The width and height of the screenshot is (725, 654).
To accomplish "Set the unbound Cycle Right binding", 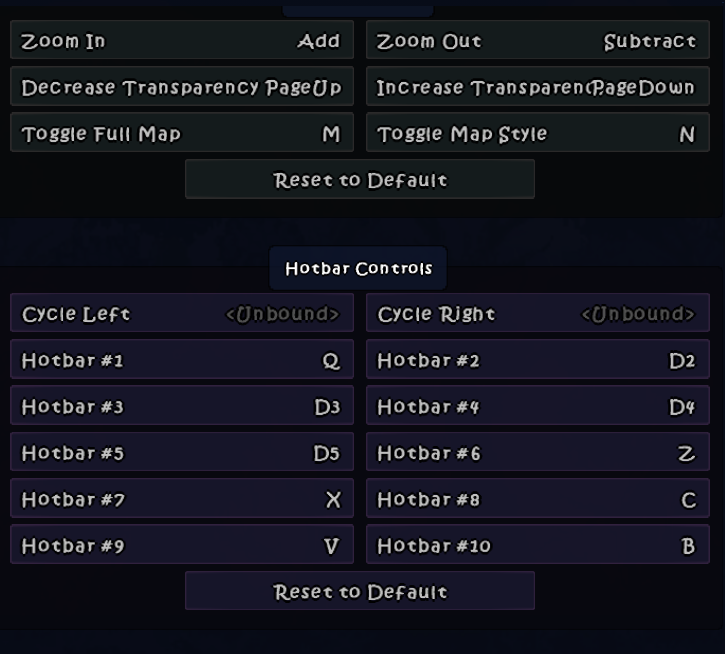I will 537,314.
